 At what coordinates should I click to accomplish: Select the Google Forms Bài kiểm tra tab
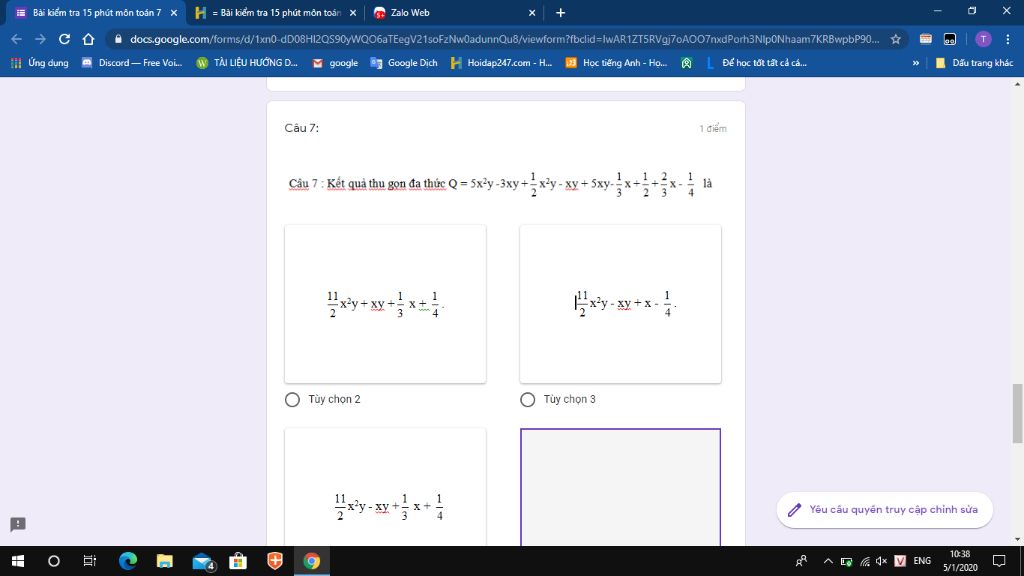click(x=96, y=12)
